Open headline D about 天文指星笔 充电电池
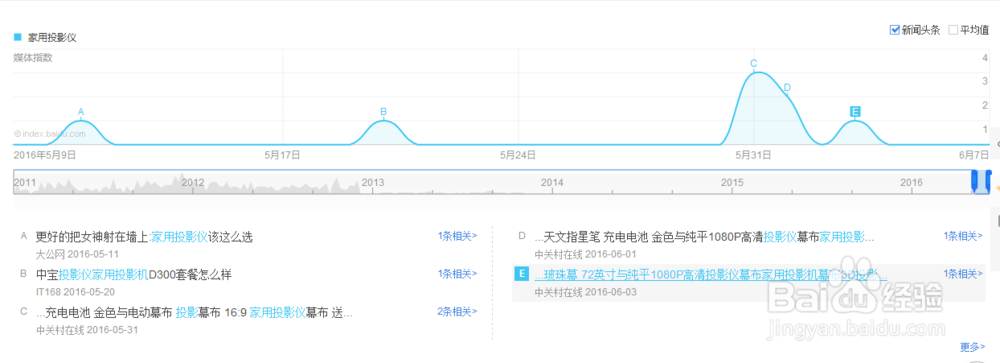The image size is (1000, 363). point(704,237)
